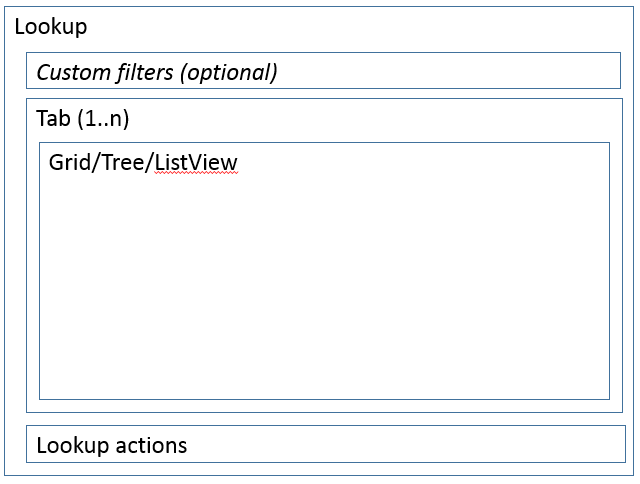Select the Tab (1..n) label
This screenshot has width=640, height=484.
tap(83, 118)
